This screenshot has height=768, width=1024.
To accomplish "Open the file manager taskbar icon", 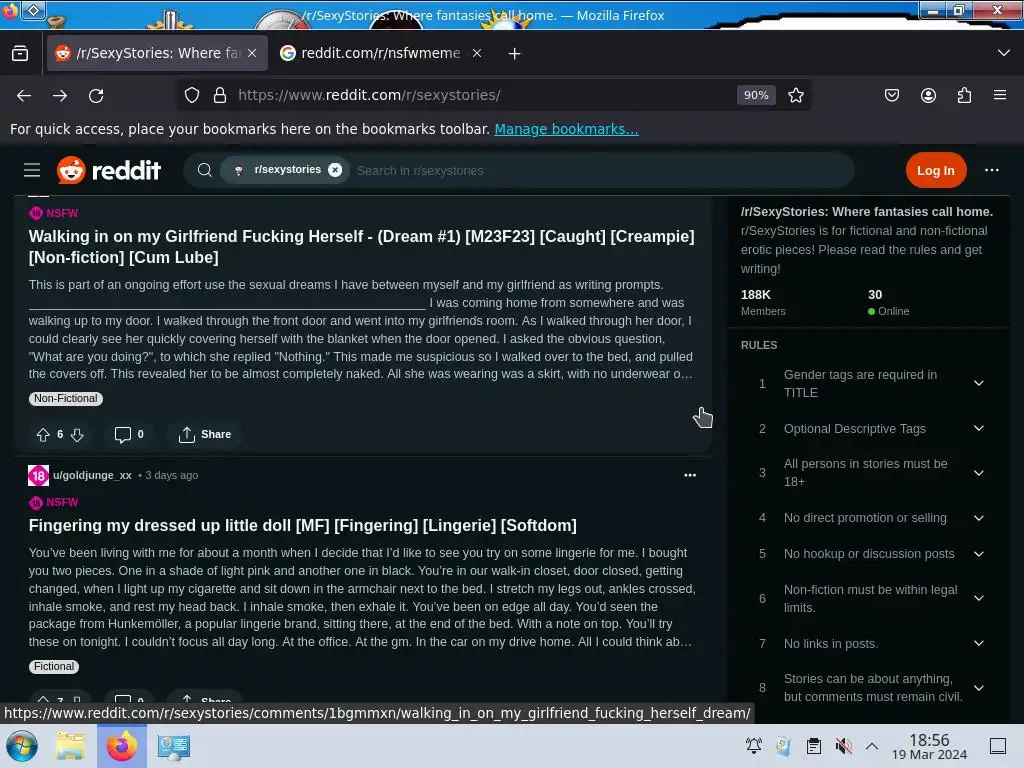I will (x=70, y=746).
